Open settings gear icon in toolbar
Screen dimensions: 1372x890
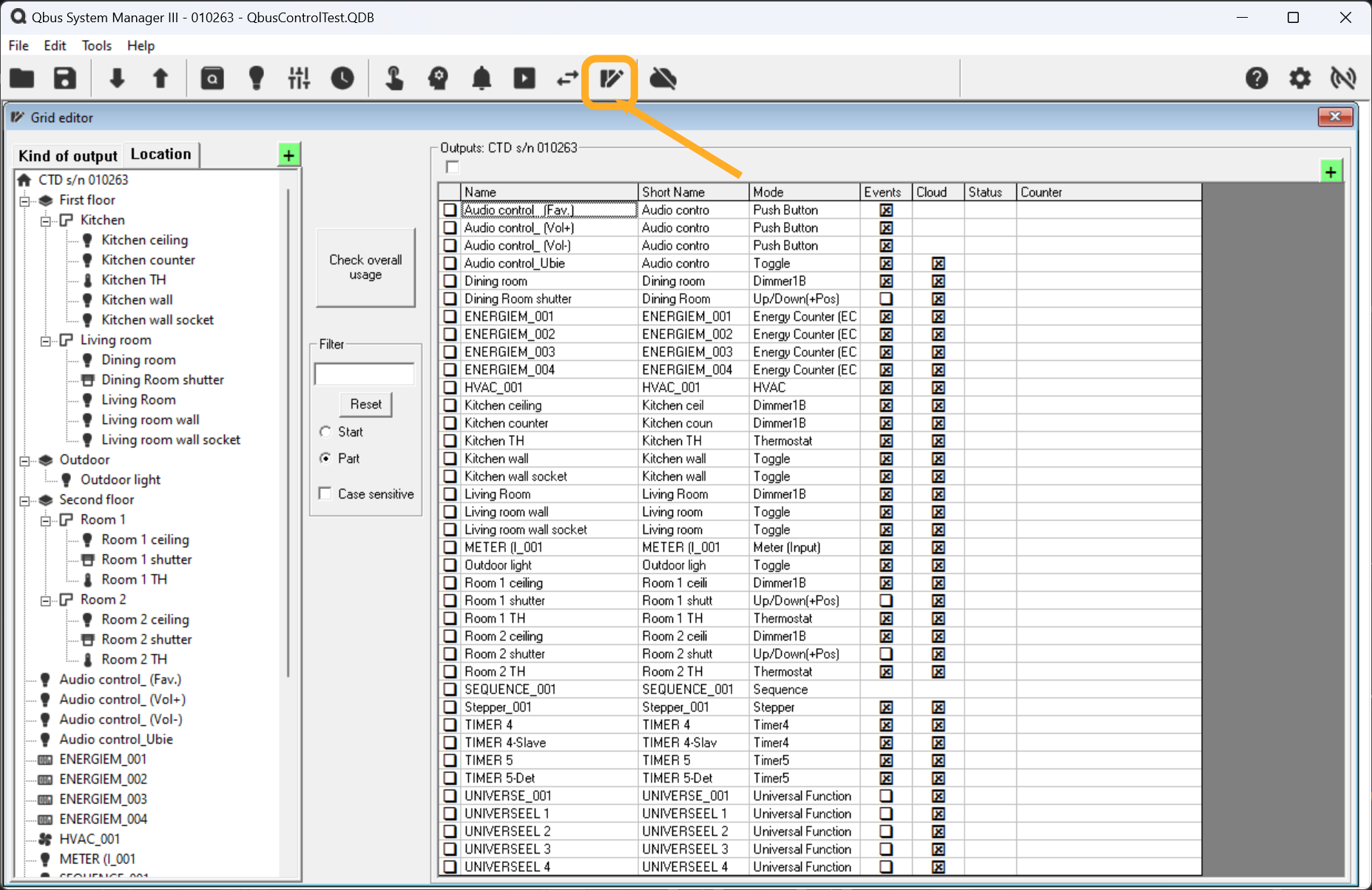[x=1300, y=78]
